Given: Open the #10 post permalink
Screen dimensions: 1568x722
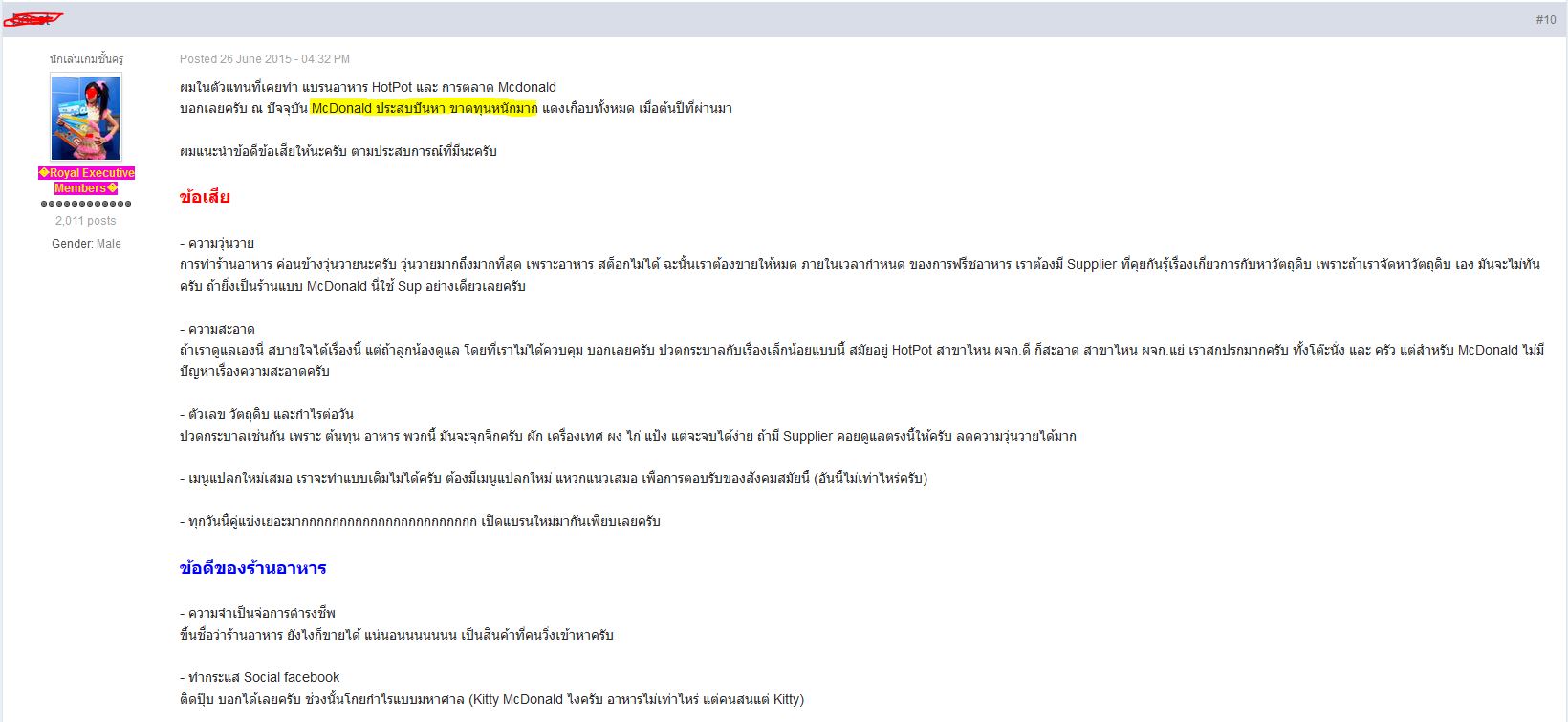Looking at the screenshot, I should (1545, 20).
